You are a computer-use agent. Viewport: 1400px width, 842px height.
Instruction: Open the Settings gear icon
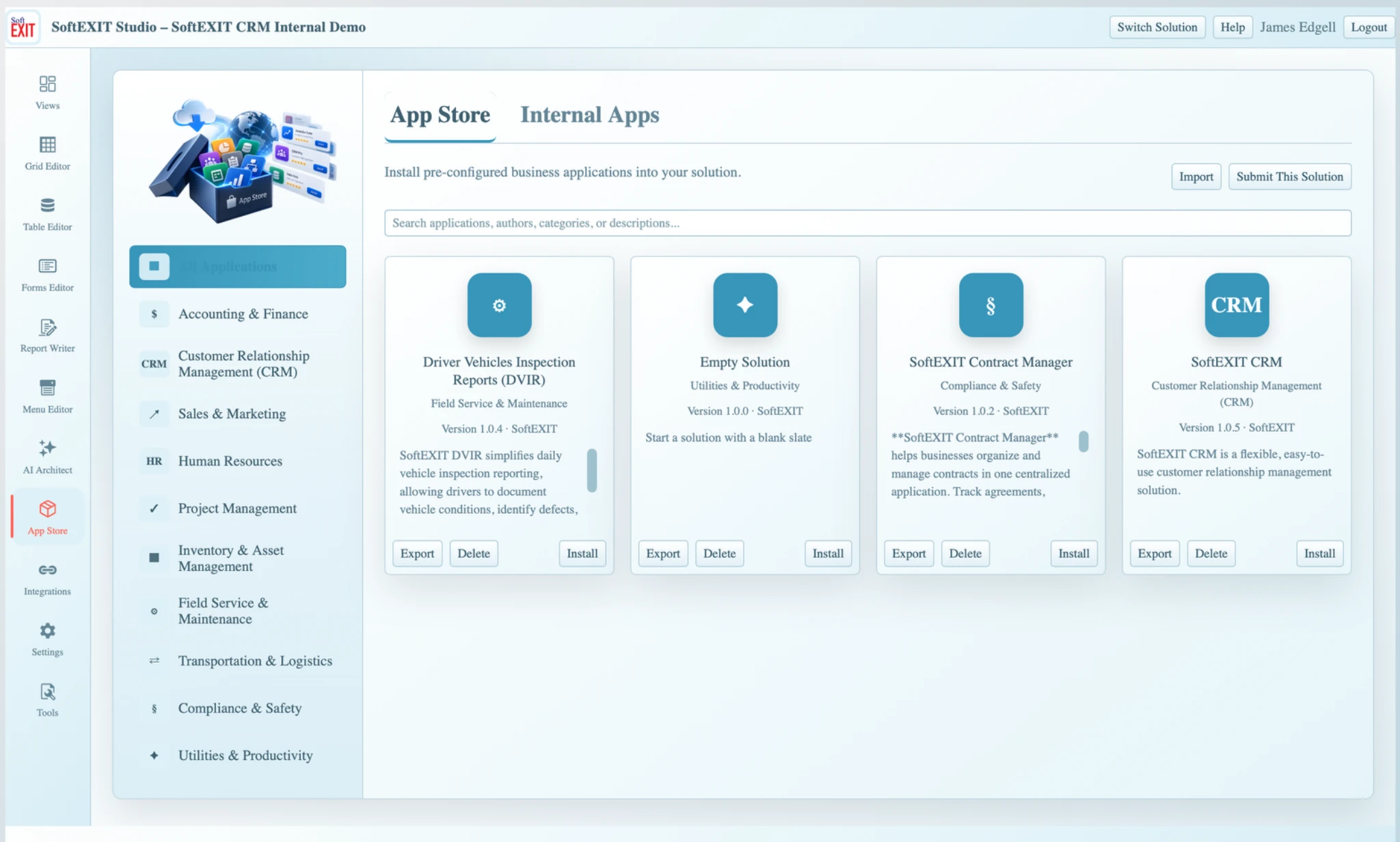point(47,630)
